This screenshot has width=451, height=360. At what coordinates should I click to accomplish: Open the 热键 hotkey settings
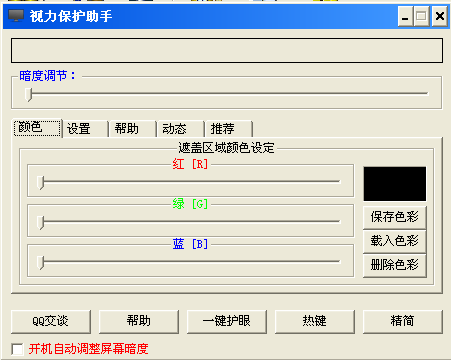click(315, 321)
